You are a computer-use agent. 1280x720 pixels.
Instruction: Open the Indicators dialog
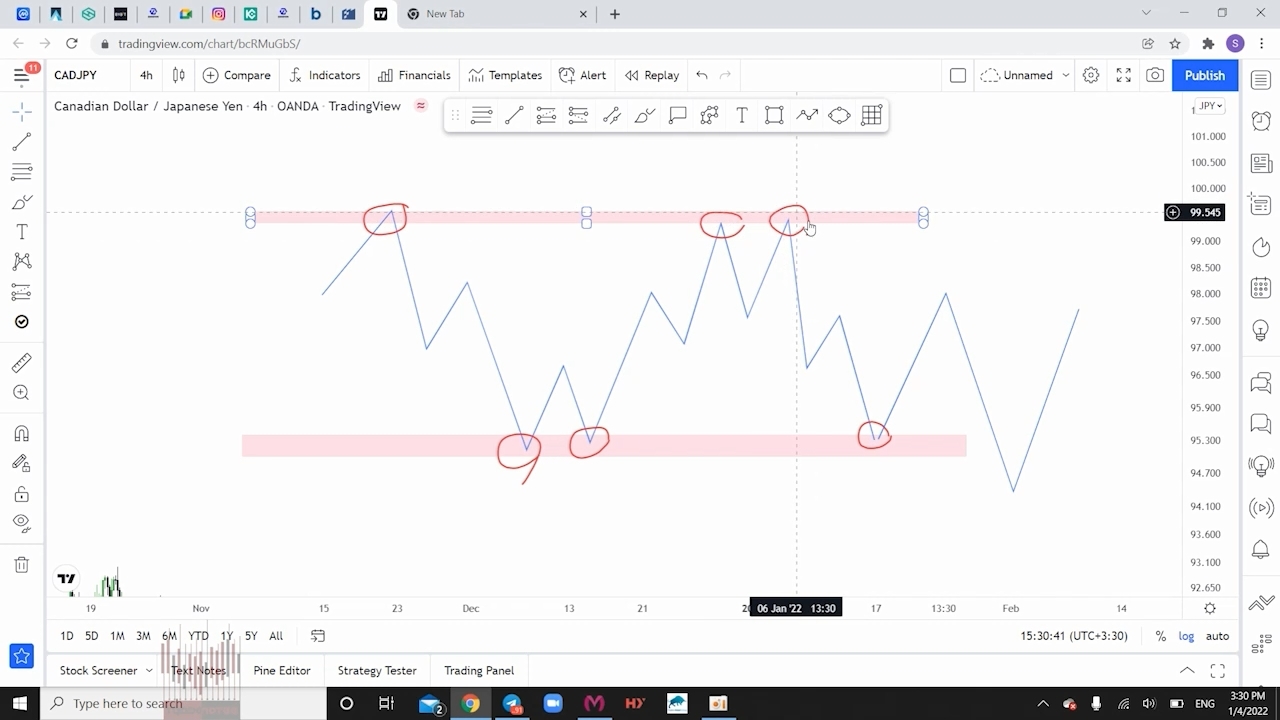[x=324, y=75]
